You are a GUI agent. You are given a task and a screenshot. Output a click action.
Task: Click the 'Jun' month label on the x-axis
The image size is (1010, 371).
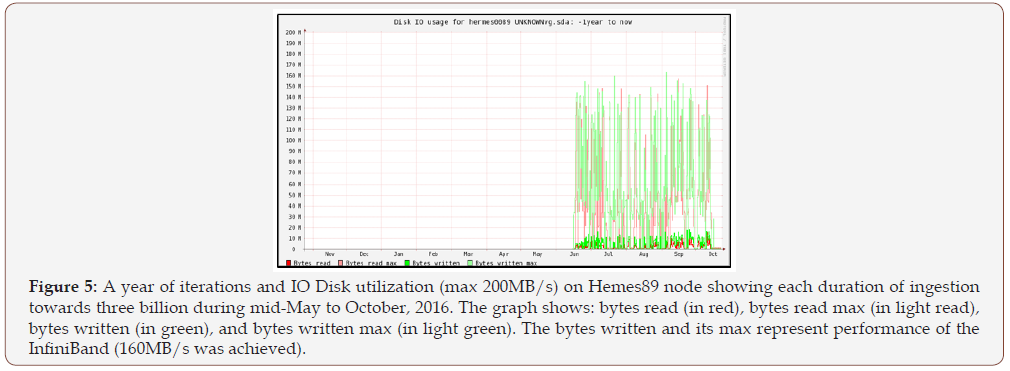coord(574,254)
